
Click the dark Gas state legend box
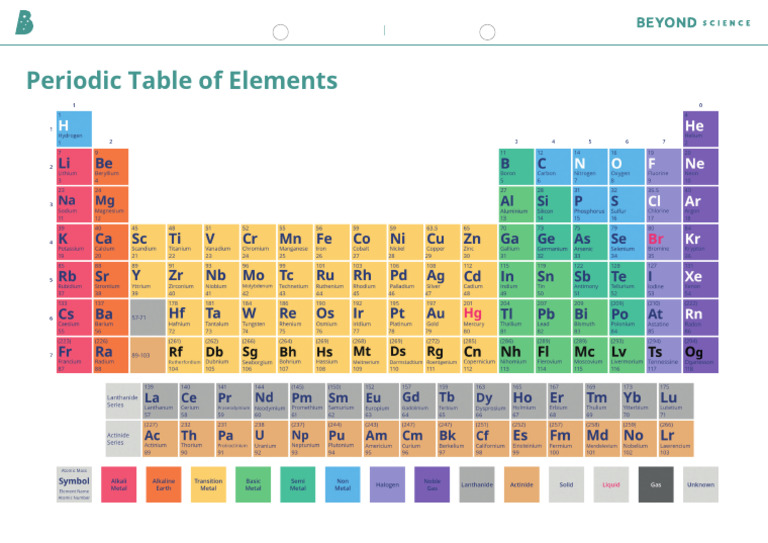click(656, 484)
